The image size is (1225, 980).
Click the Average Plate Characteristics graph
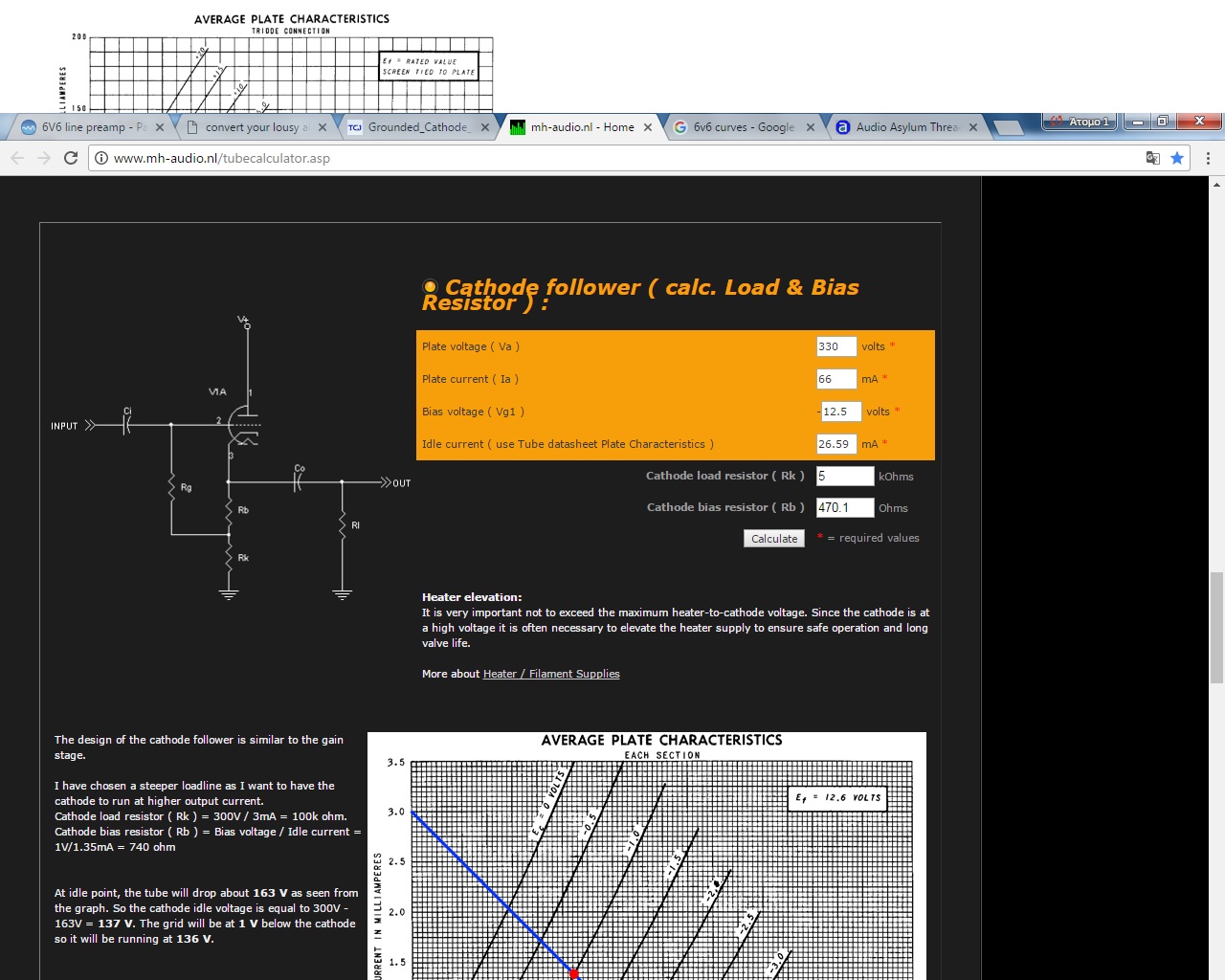pos(647,857)
